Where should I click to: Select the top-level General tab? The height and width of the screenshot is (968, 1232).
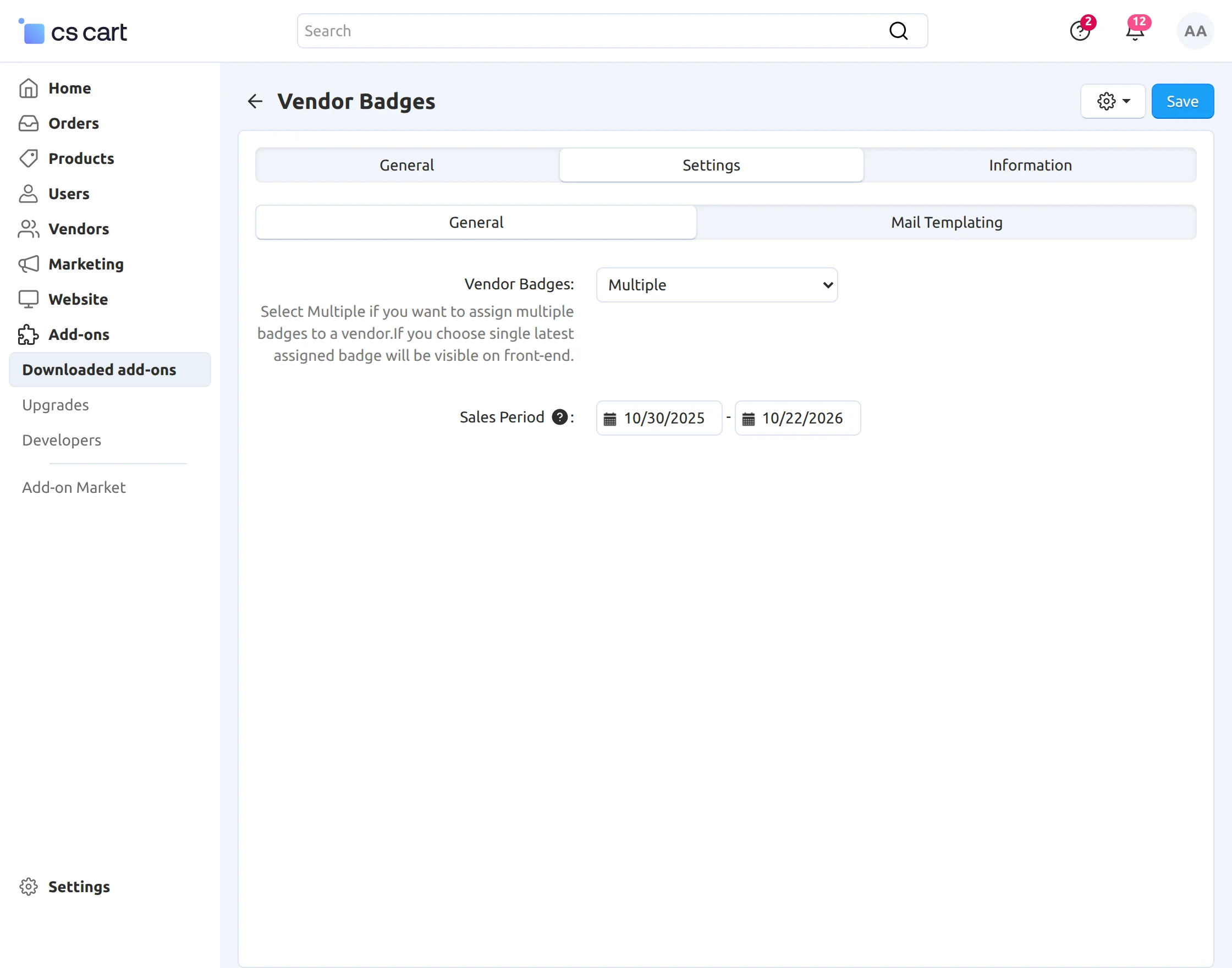406,165
